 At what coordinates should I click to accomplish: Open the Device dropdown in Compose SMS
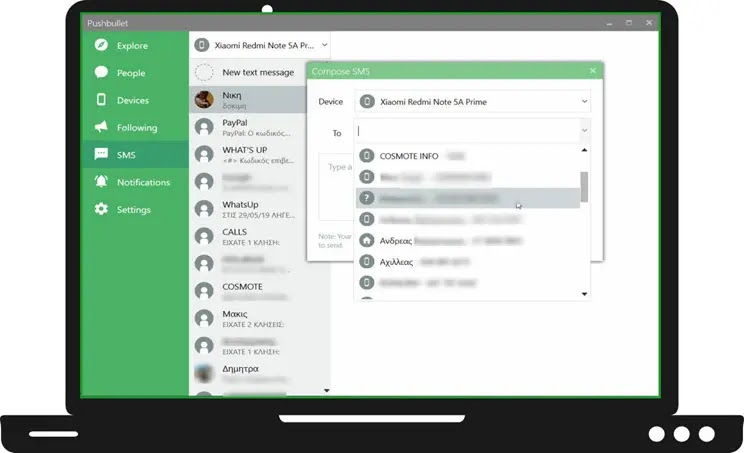(473, 102)
